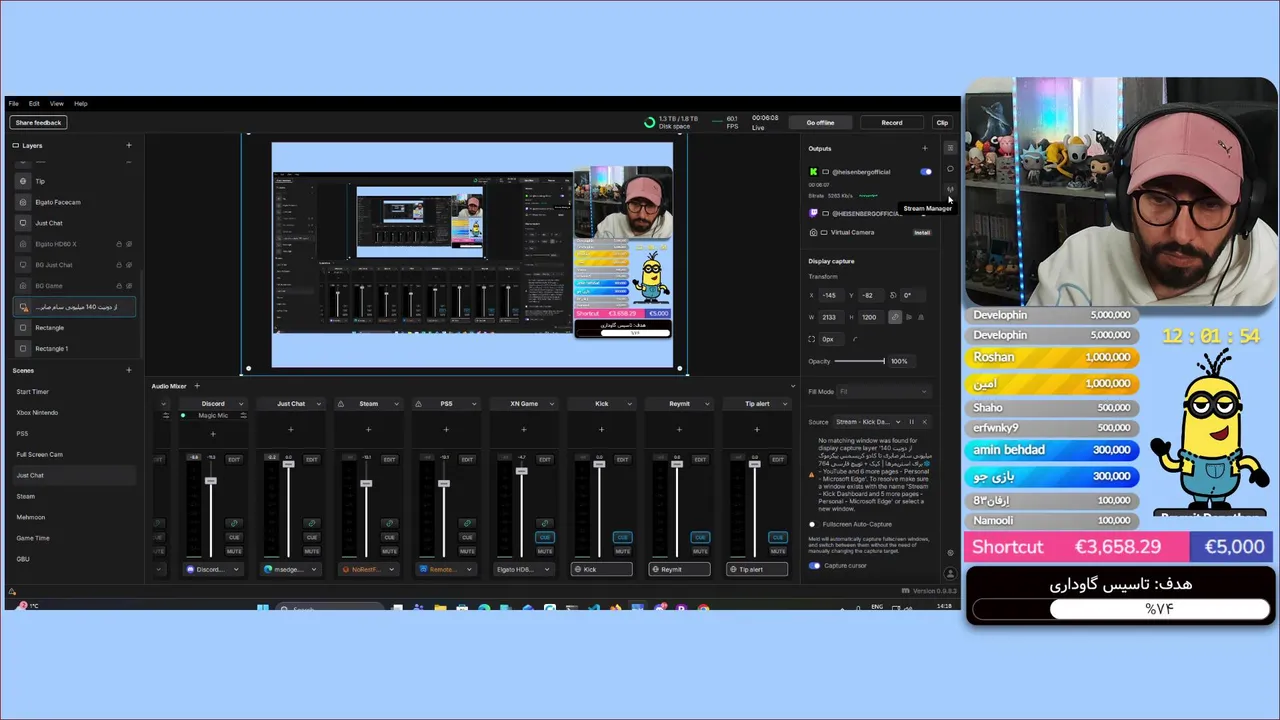The width and height of the screenshot is (1280, 720).
Task: Open the chat icon in the right rail
Action: pos(950,169)
